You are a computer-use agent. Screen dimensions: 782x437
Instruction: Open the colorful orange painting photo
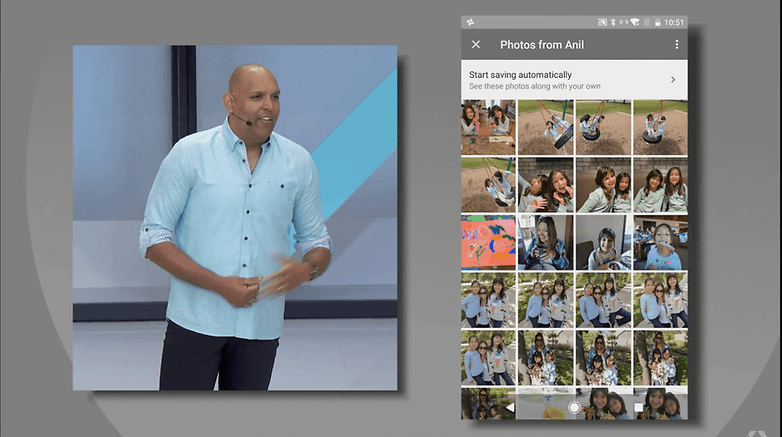point(488,242)
